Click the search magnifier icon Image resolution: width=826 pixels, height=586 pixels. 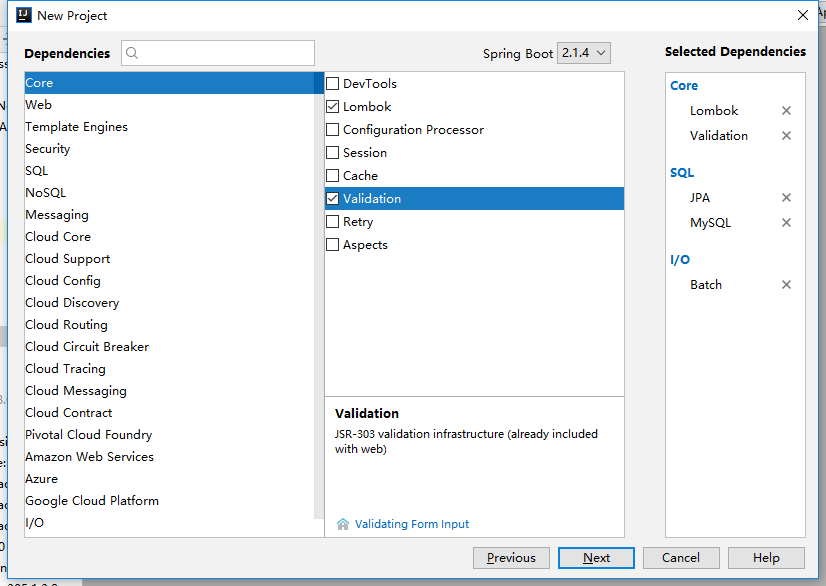(x=132, y=53)
